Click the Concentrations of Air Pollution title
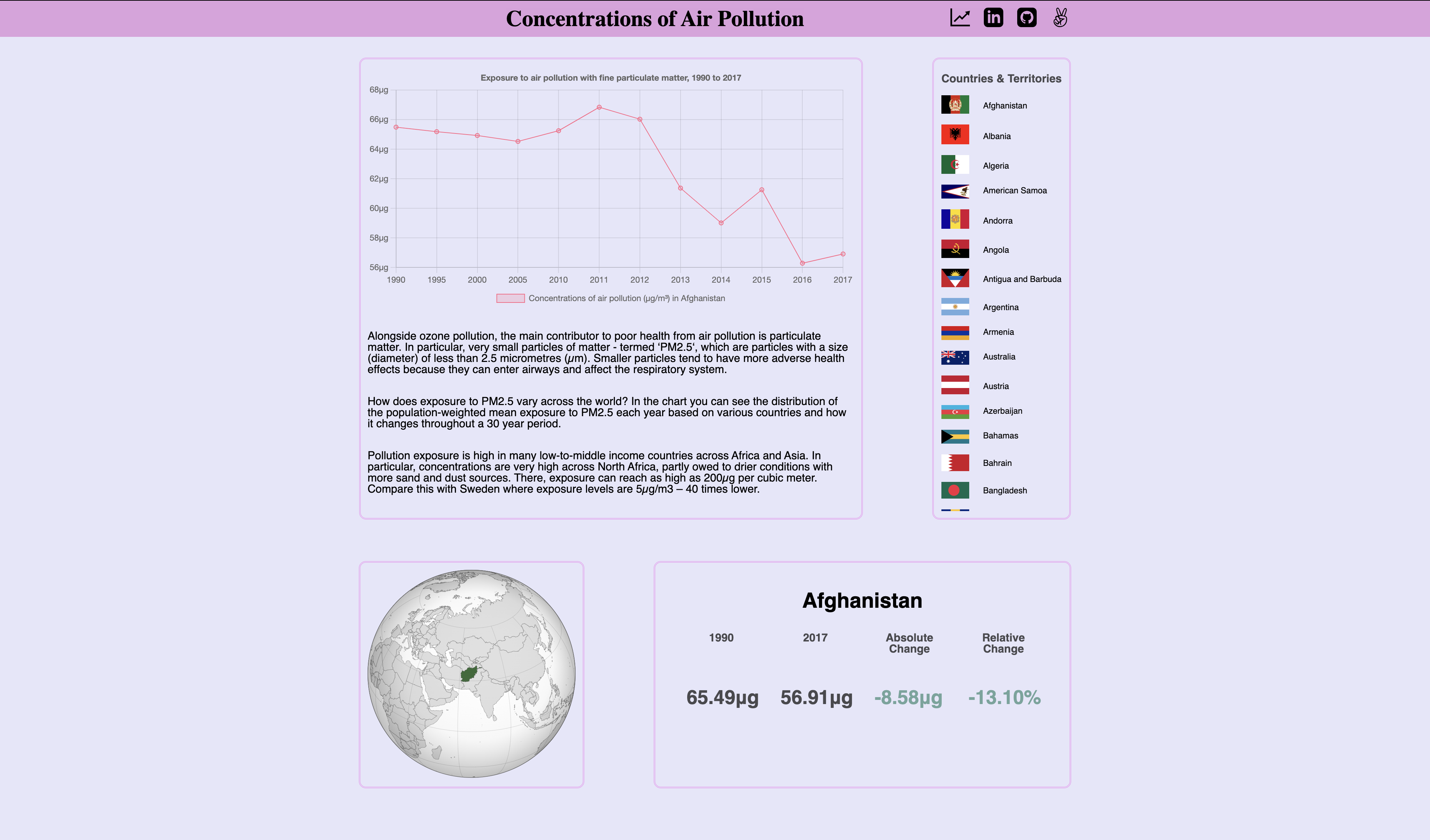This screenshot has width=1430, height=840. click(654, 19)
